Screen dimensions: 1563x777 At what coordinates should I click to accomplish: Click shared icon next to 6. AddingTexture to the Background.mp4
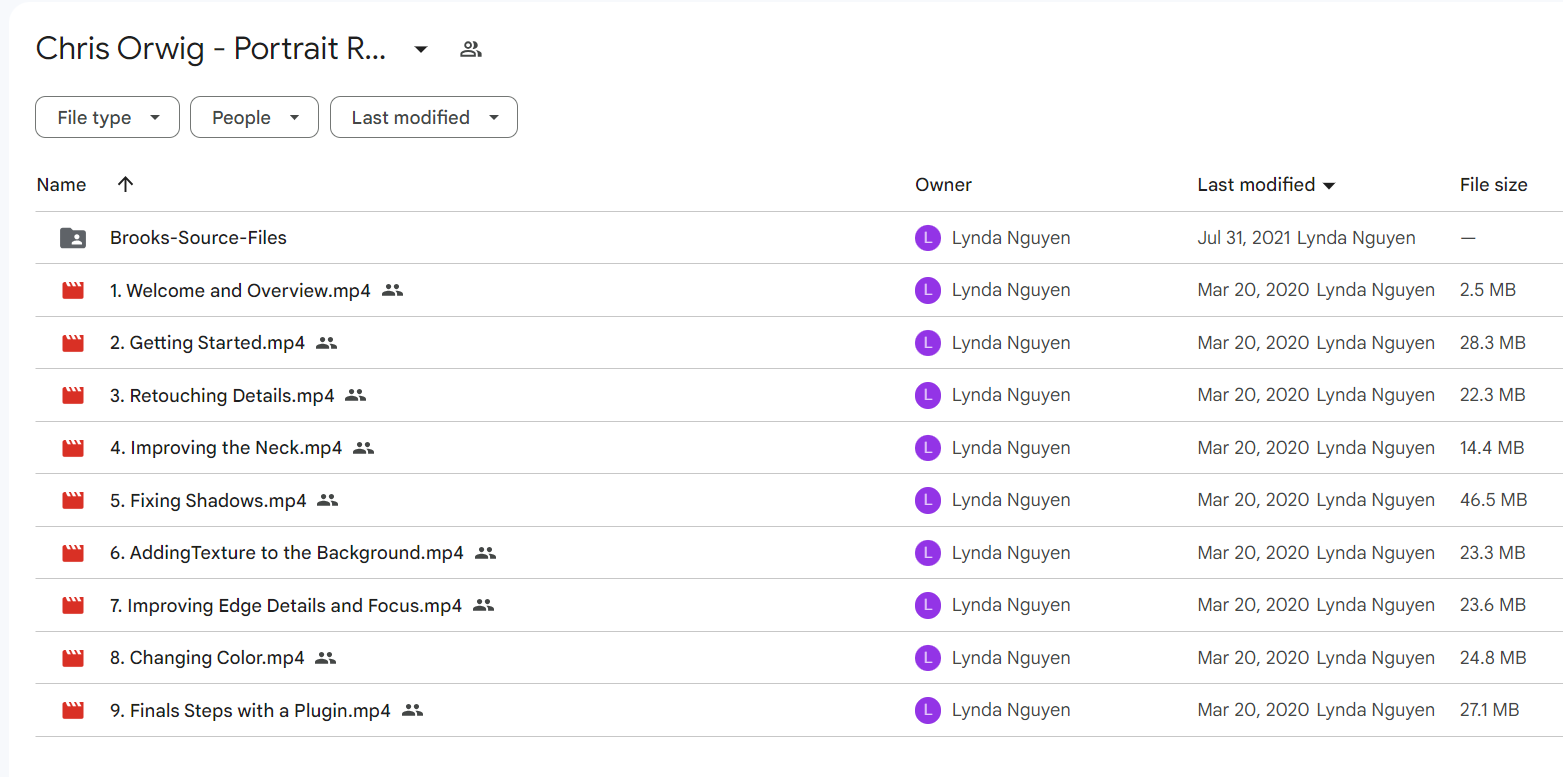(486, 553)
